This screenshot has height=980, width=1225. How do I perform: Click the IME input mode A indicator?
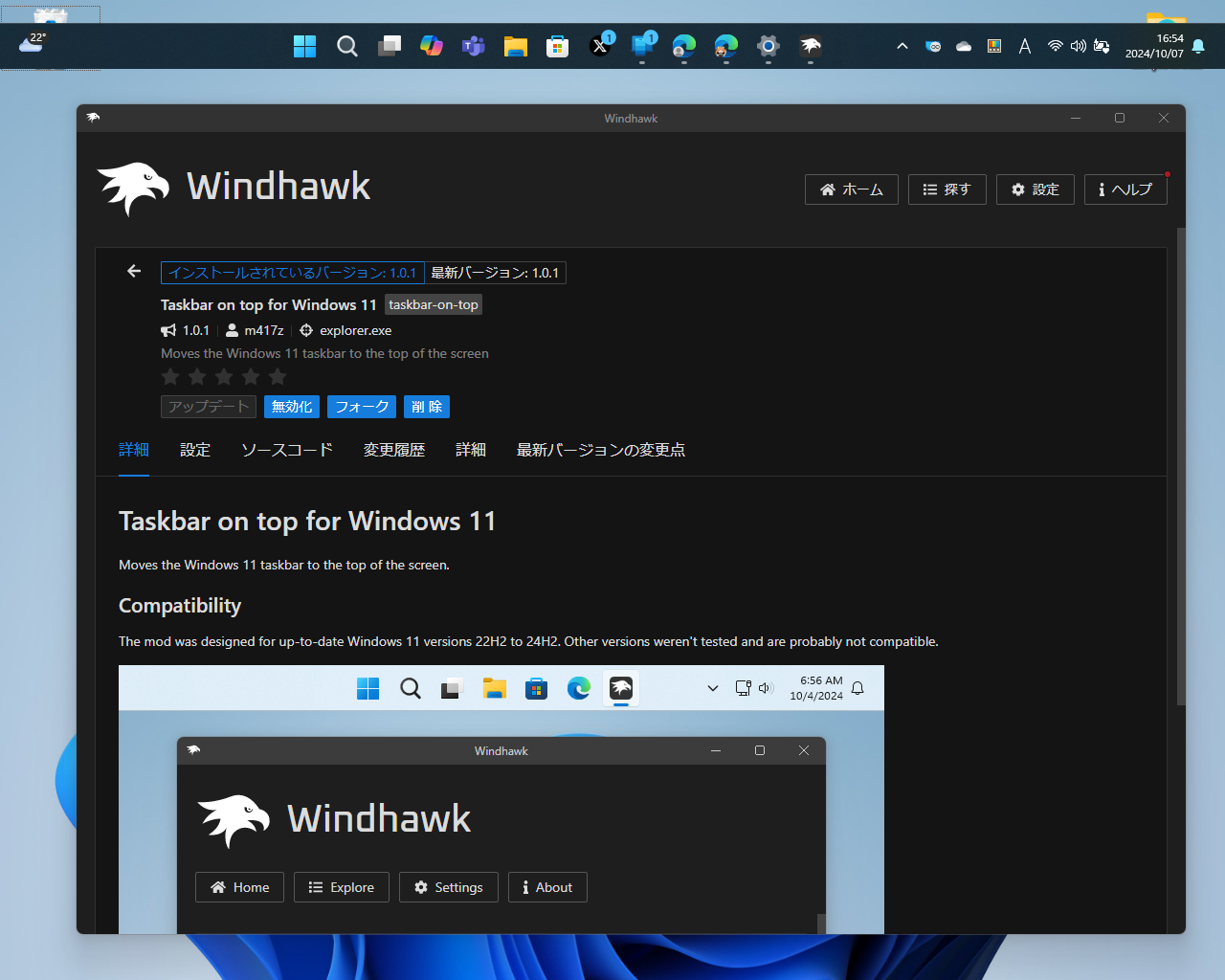(1025, 46)
